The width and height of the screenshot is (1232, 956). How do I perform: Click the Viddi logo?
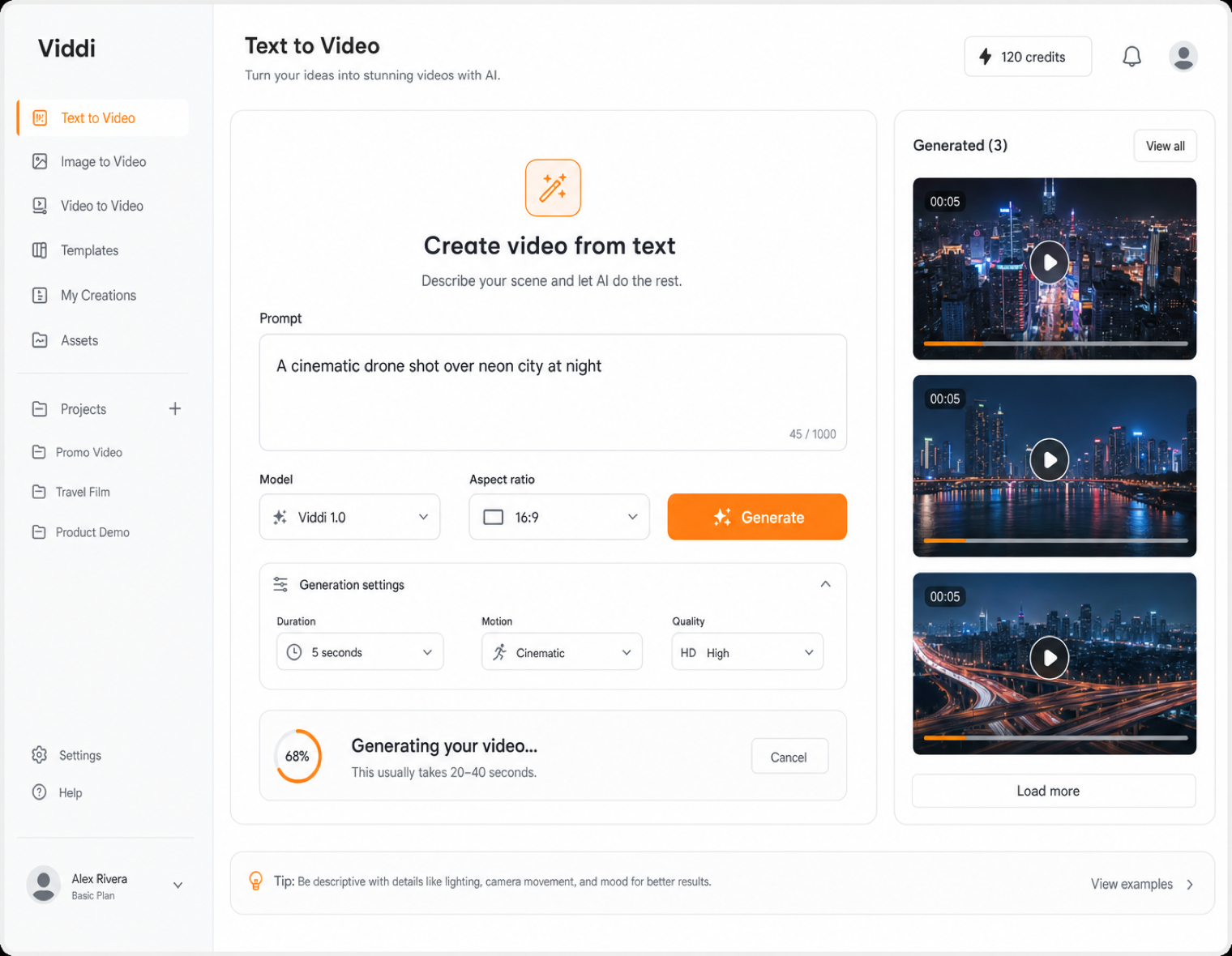(66, 49)
